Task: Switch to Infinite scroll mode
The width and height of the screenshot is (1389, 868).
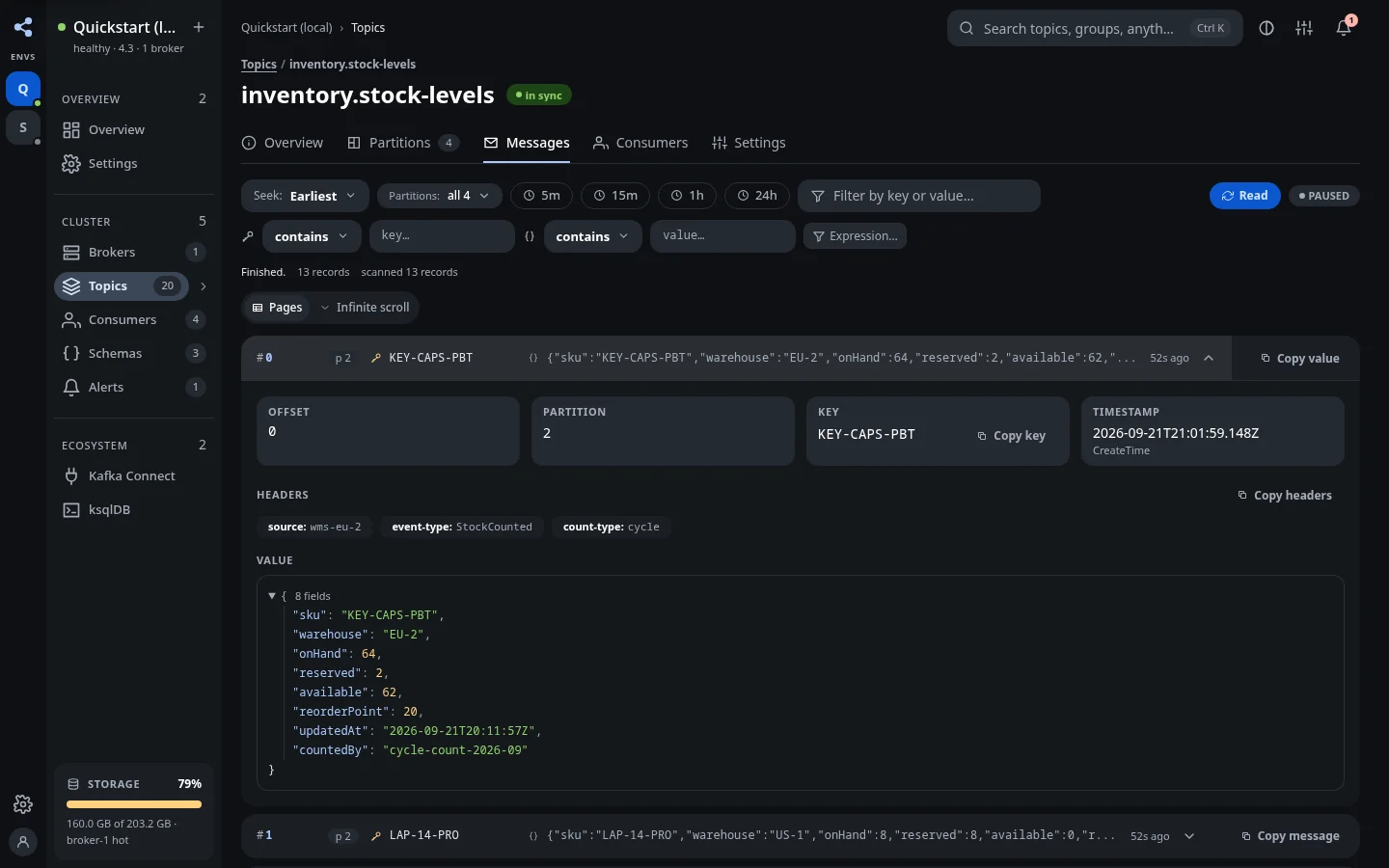Action: (x=365, y=308)
